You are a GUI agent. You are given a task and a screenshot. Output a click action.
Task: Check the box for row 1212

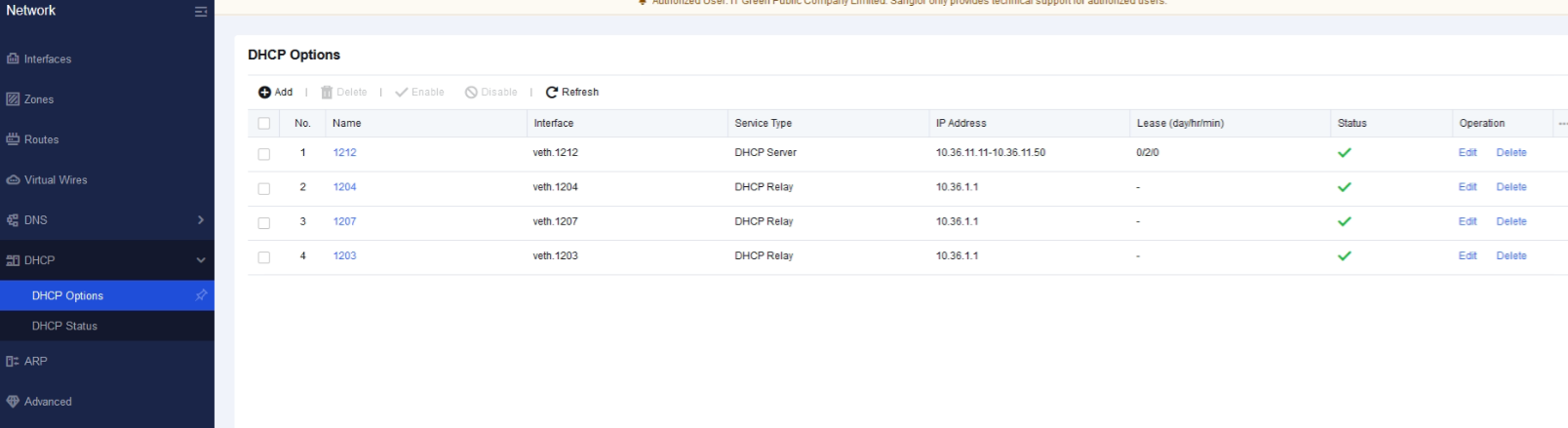(x=263, y=154)
